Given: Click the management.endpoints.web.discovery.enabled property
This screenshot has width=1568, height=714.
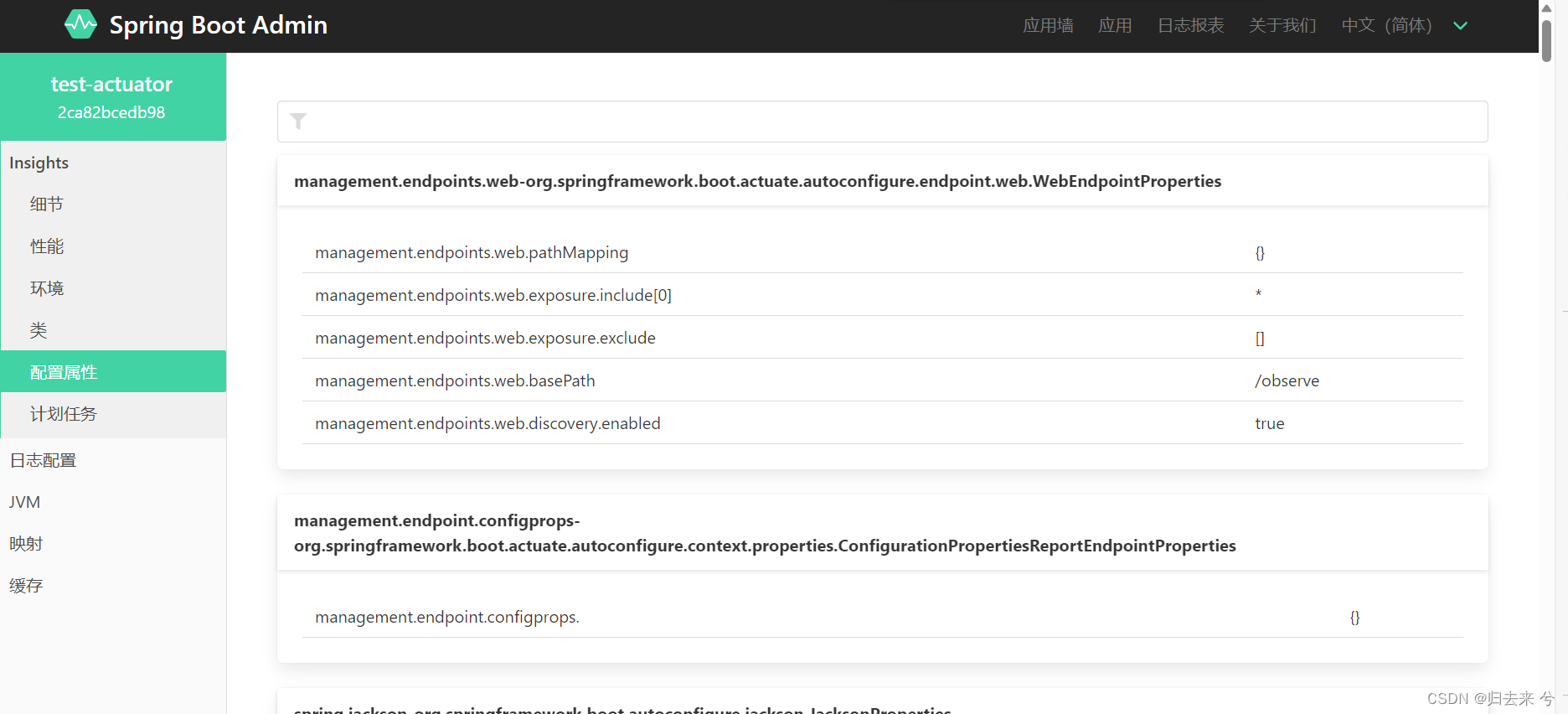Looking at the screenshot, I should [487, 423].
